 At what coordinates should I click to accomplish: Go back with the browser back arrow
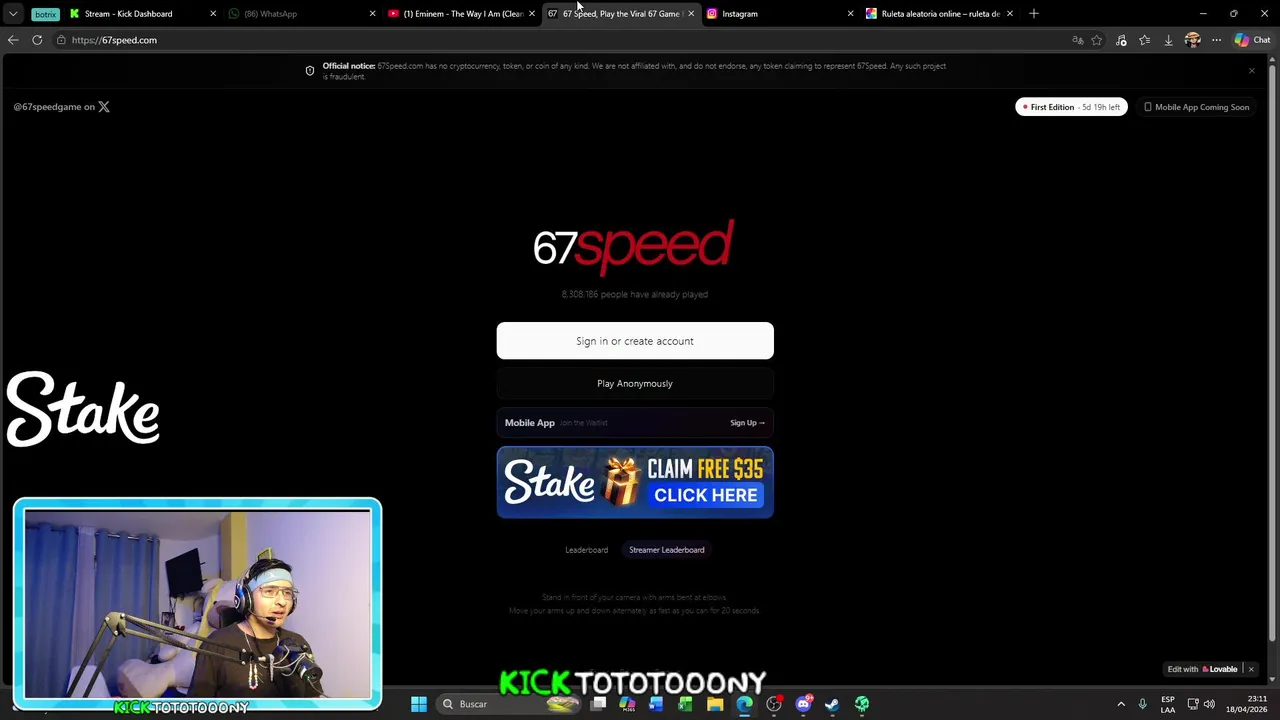pyautogui.click(x=13, y=40)
